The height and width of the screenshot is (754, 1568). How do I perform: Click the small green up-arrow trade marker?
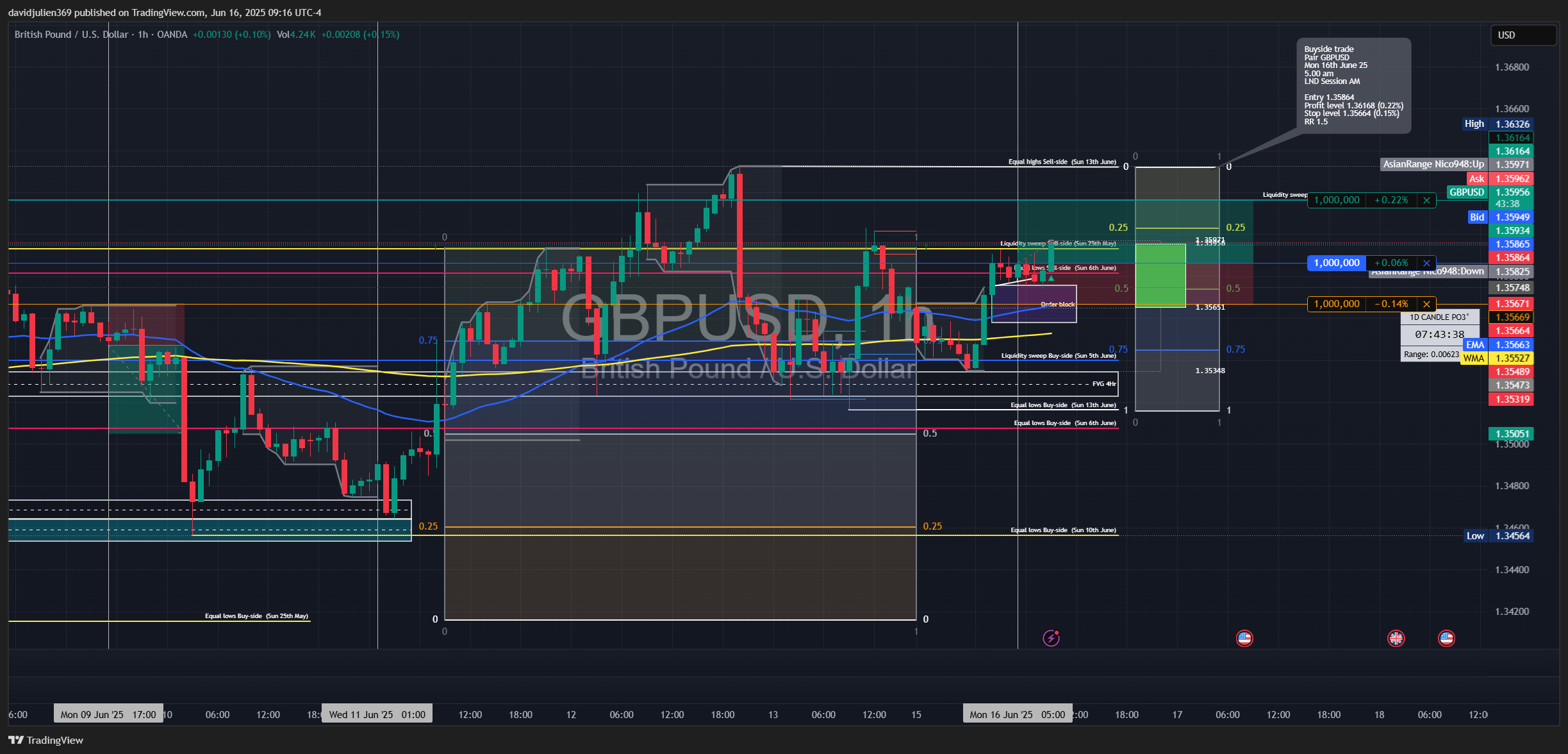1051,278
